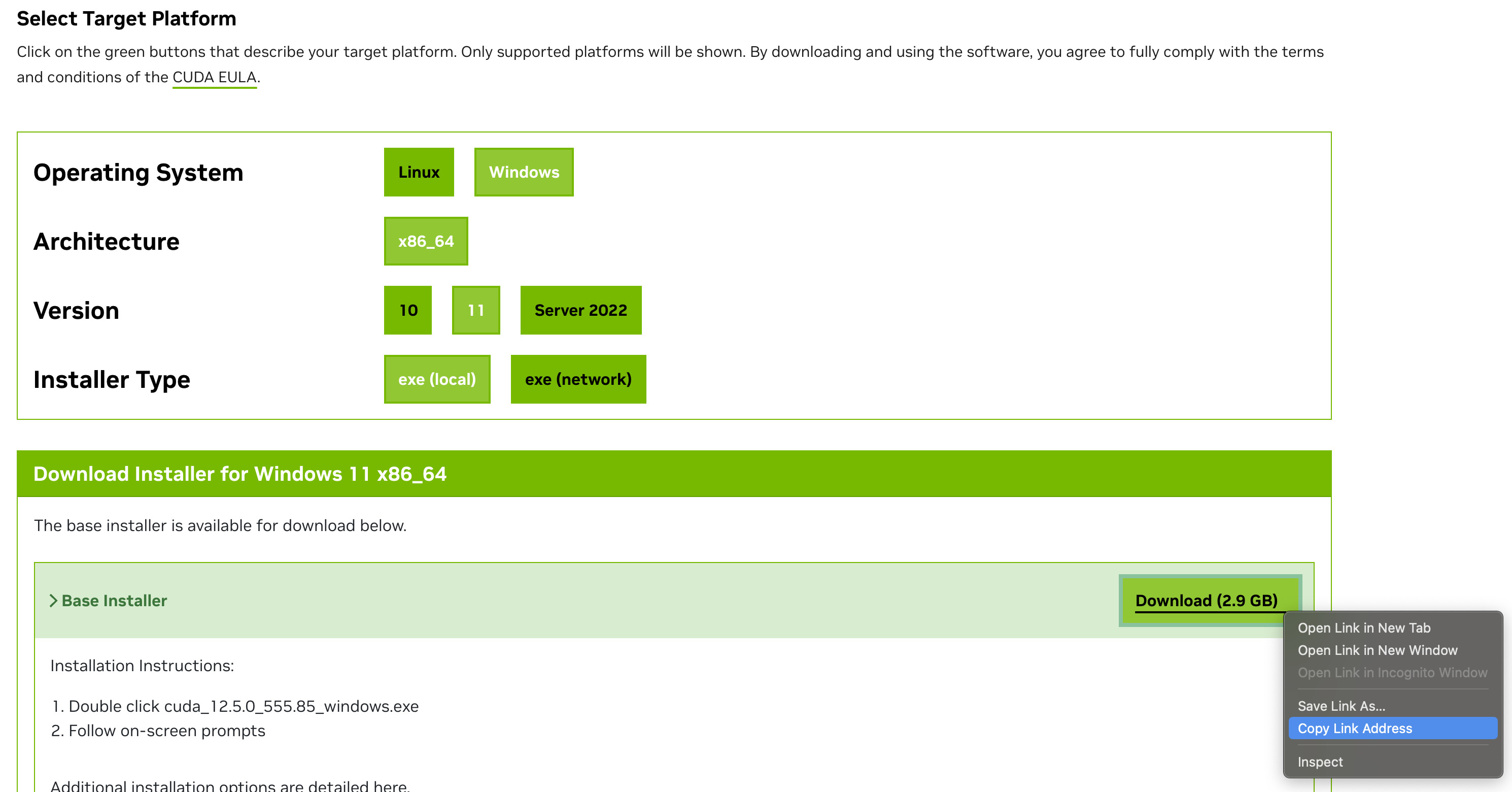Screen dimensions: 1512x792
Task: Open link in New Window
Action: pyautogui.click(x=1378, y=650)
